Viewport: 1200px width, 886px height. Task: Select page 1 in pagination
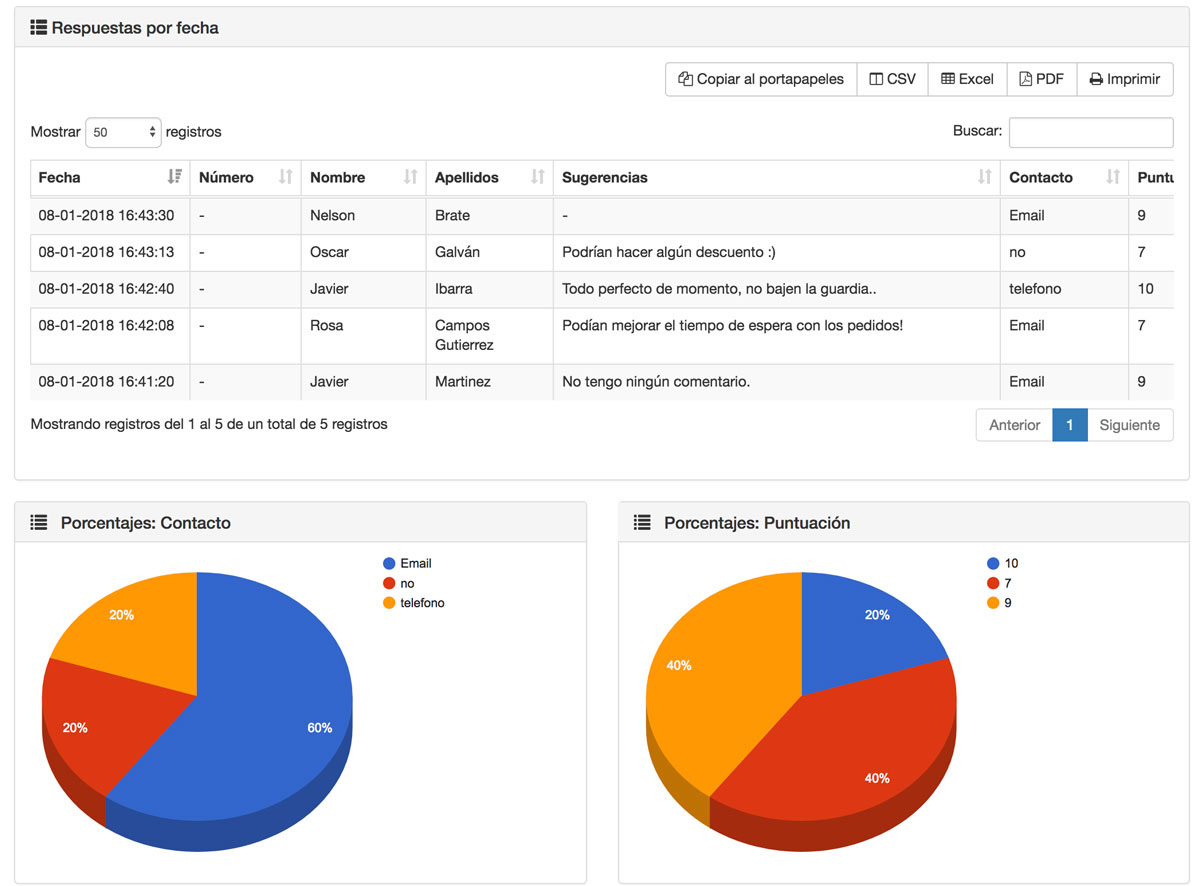coord(1069,425)
